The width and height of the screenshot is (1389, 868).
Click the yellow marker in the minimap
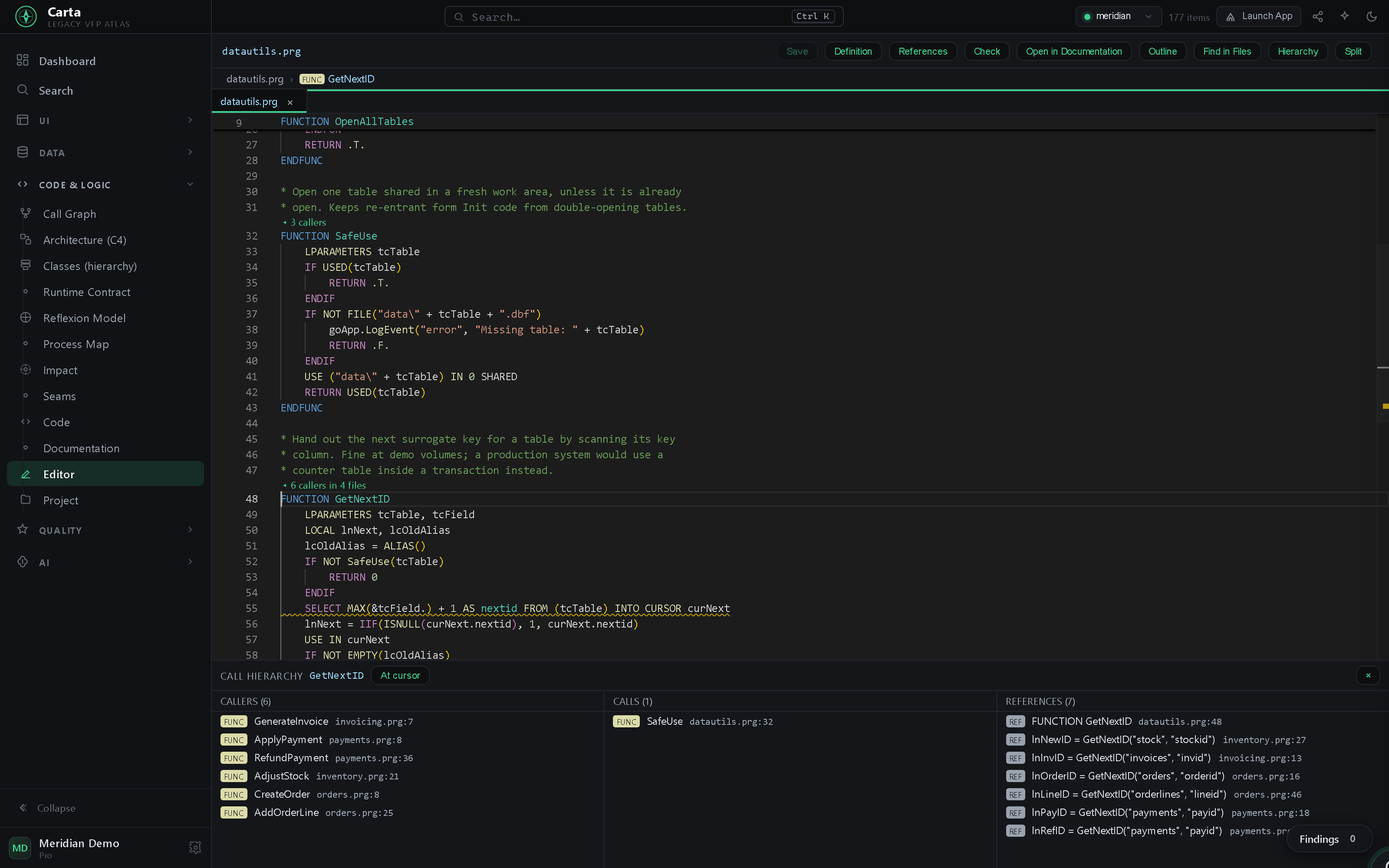click(x=1386, y=406)
